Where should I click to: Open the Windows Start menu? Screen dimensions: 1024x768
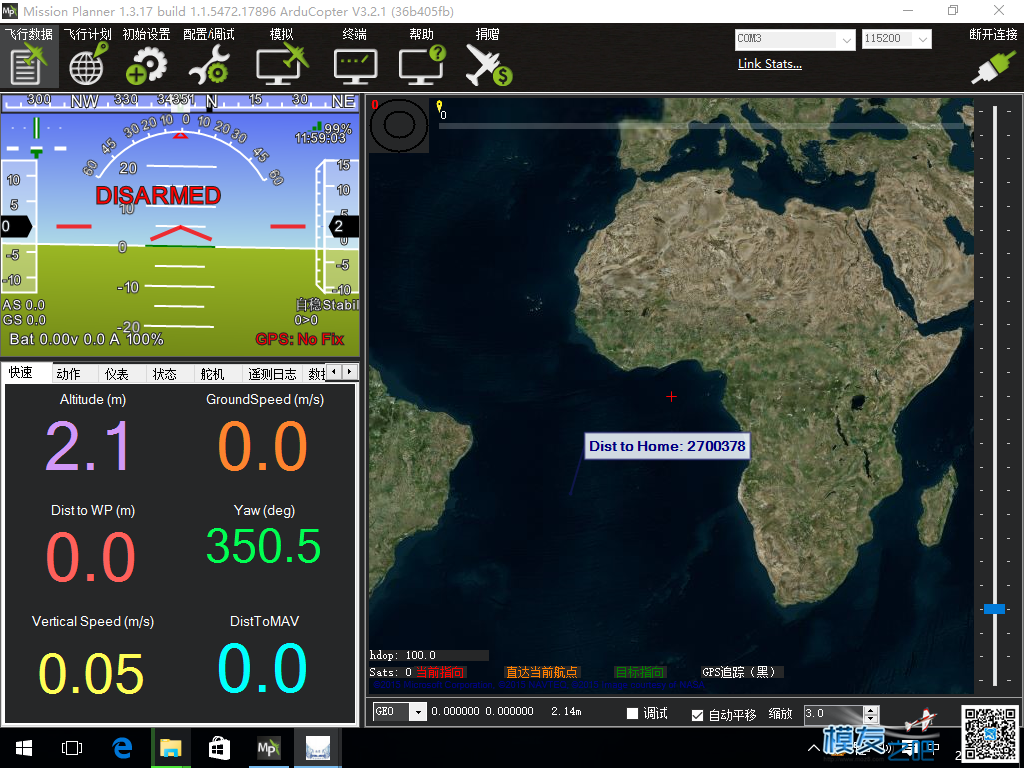click(x=24, y=748)
